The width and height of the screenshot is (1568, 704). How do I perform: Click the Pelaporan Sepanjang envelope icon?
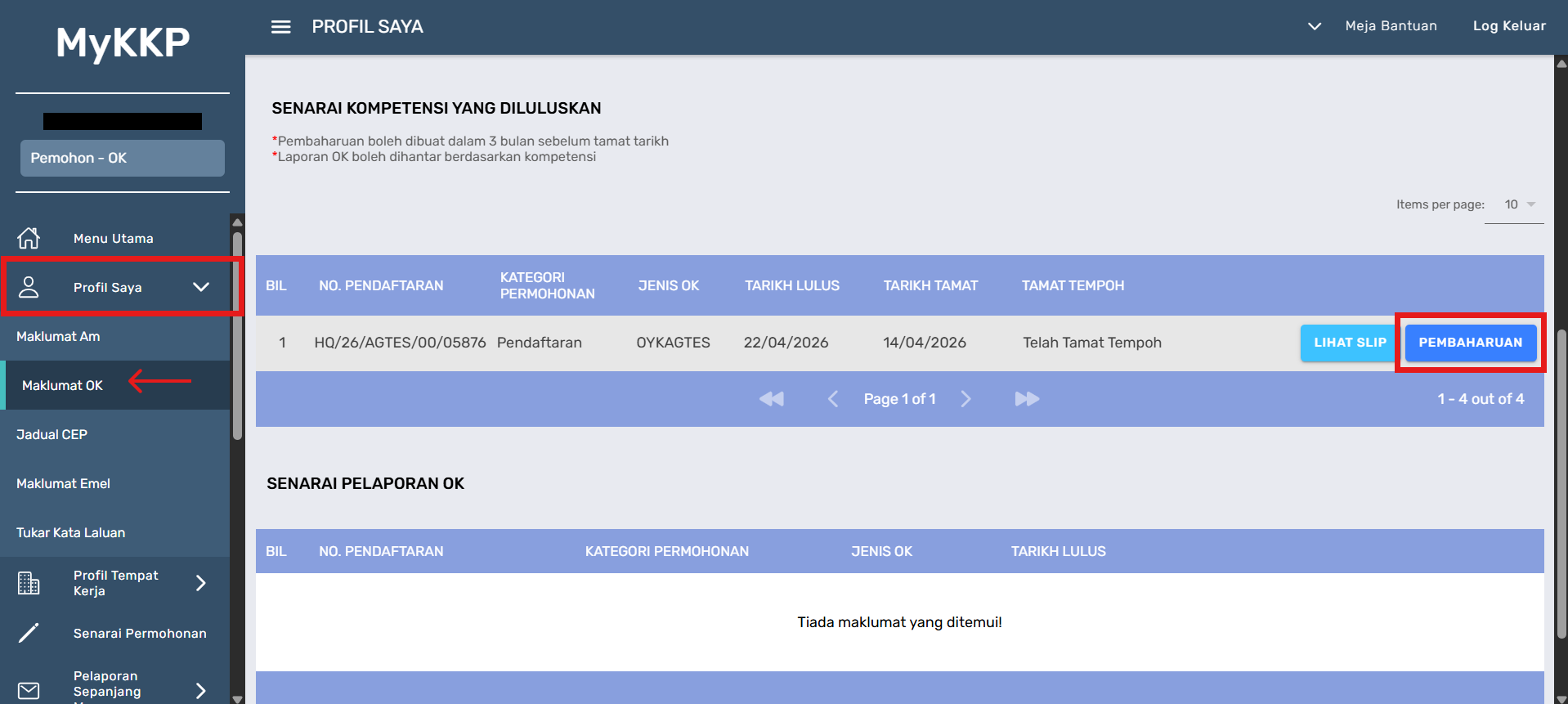pyautogui.click(x=29, y=690)
